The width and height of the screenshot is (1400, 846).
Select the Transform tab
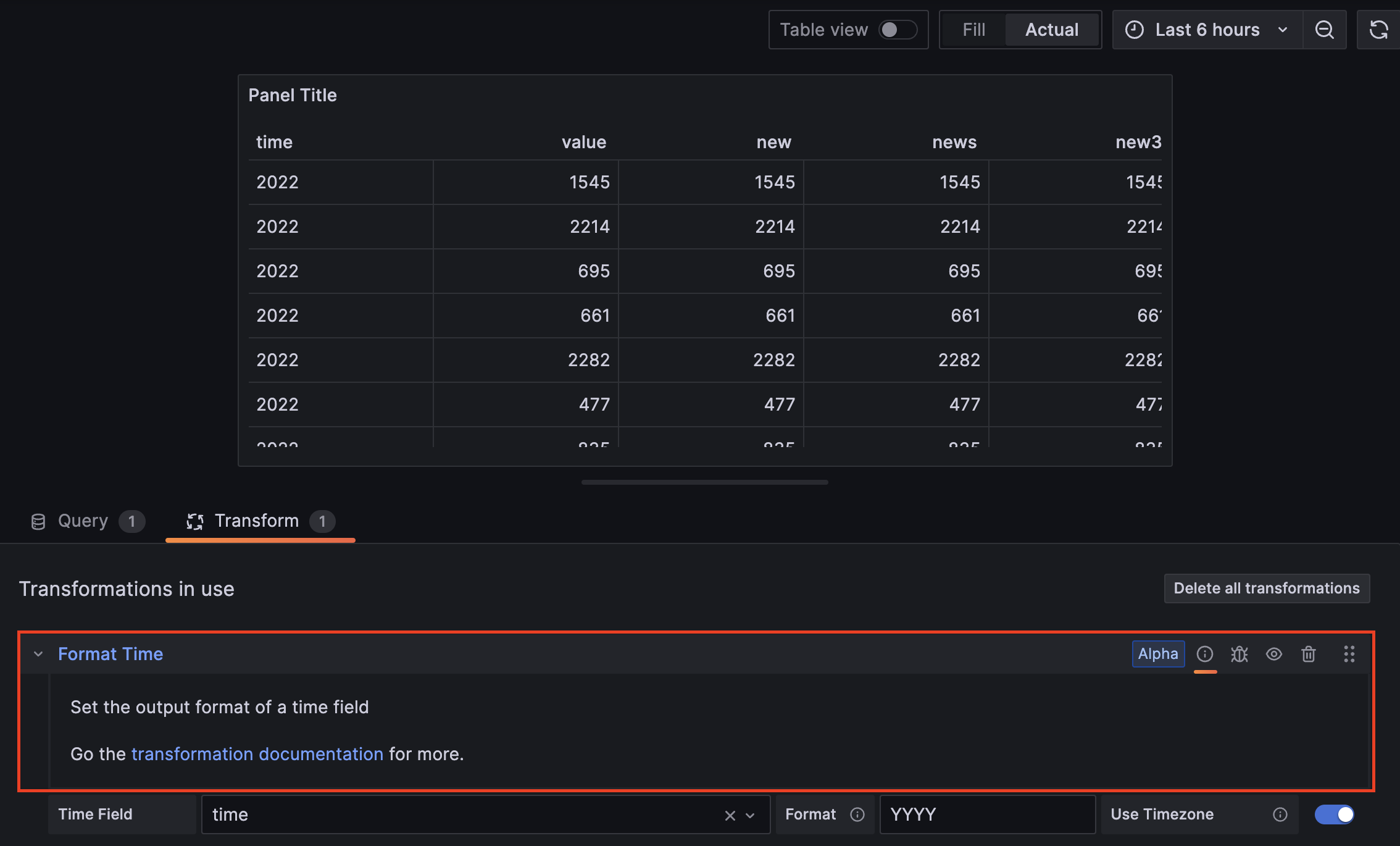pyautogui.click(x=256, y=521)
